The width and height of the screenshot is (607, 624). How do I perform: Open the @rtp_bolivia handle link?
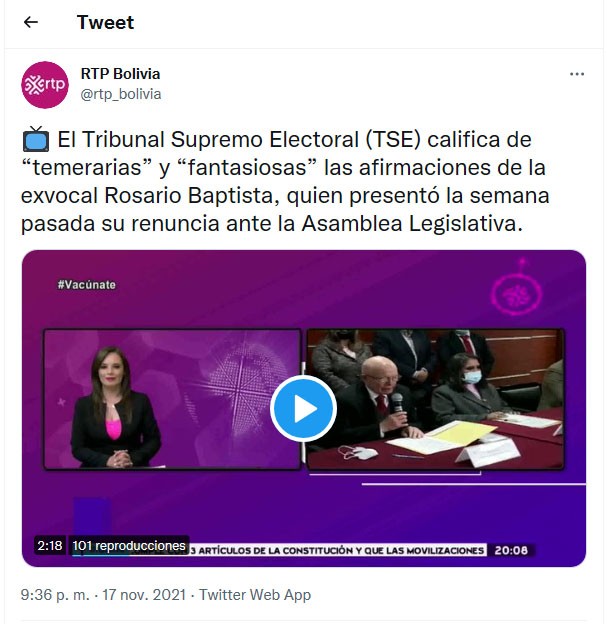tap(121, 94)
